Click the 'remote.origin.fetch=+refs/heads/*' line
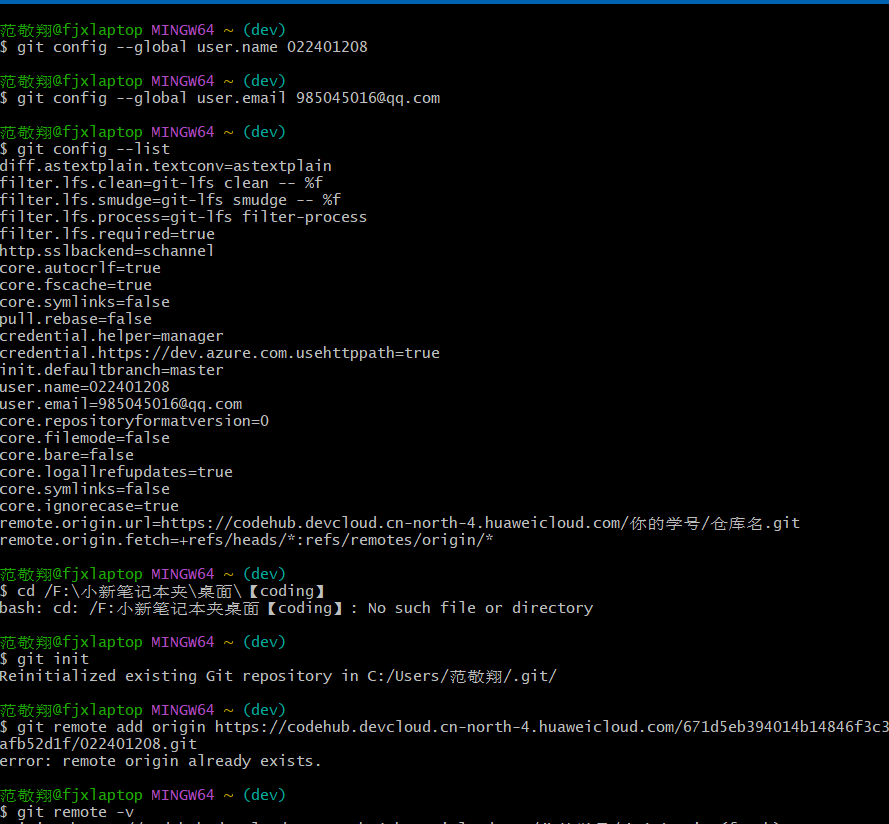The width and height of the screenshot is (889, 824). (247, 540)
